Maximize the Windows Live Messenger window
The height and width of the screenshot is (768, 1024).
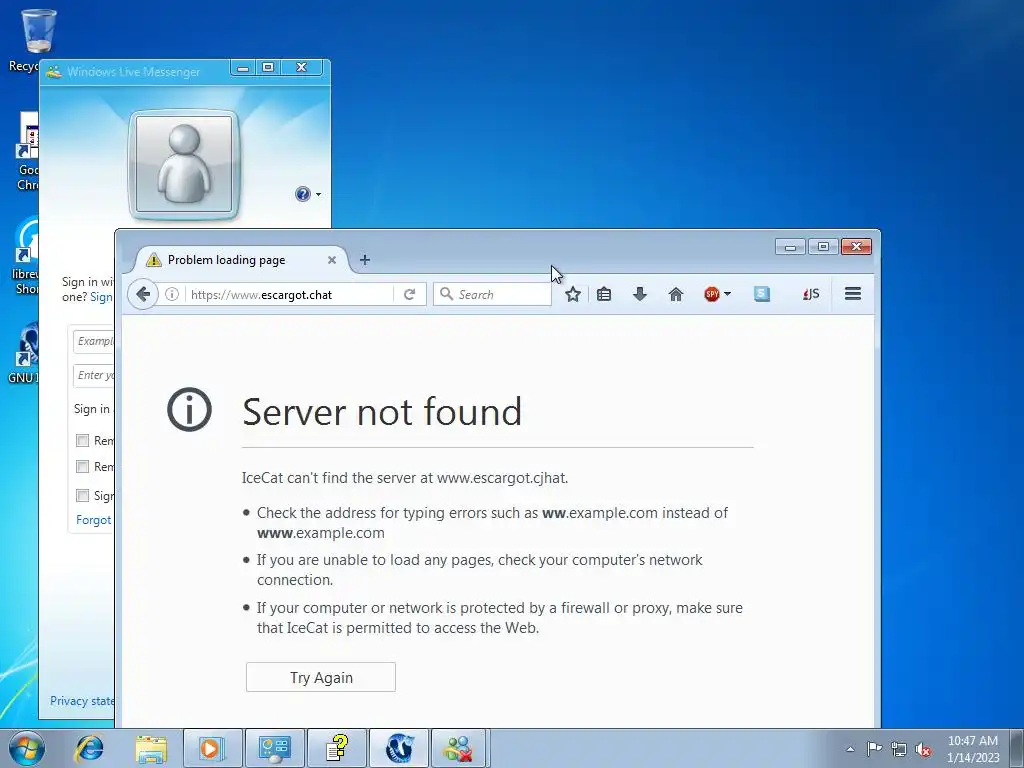pos(268,68)
